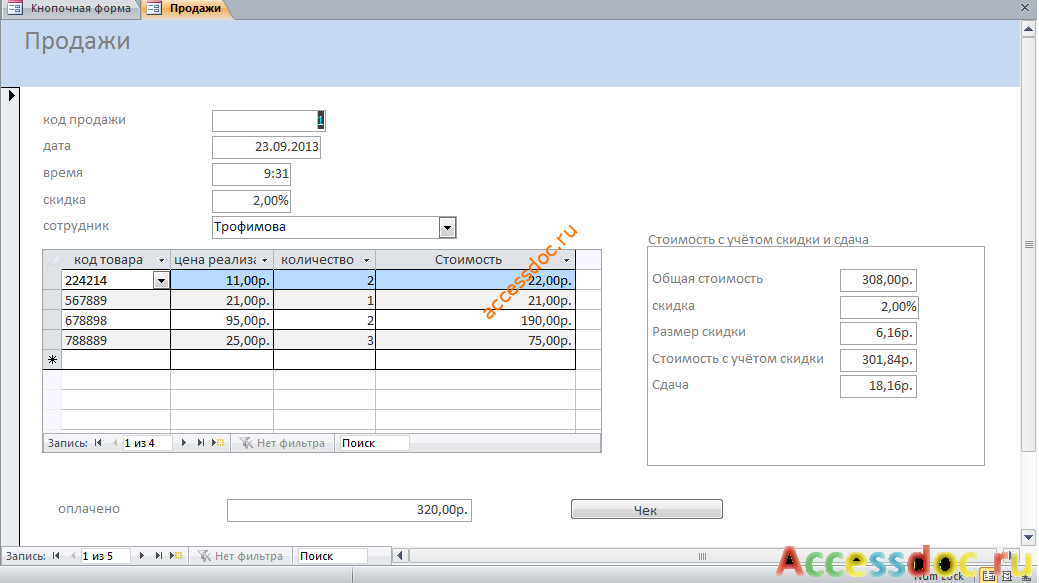1039x583 pixels.
Task: Click the "1 из 5" record number box
Action: pos(105,556)
